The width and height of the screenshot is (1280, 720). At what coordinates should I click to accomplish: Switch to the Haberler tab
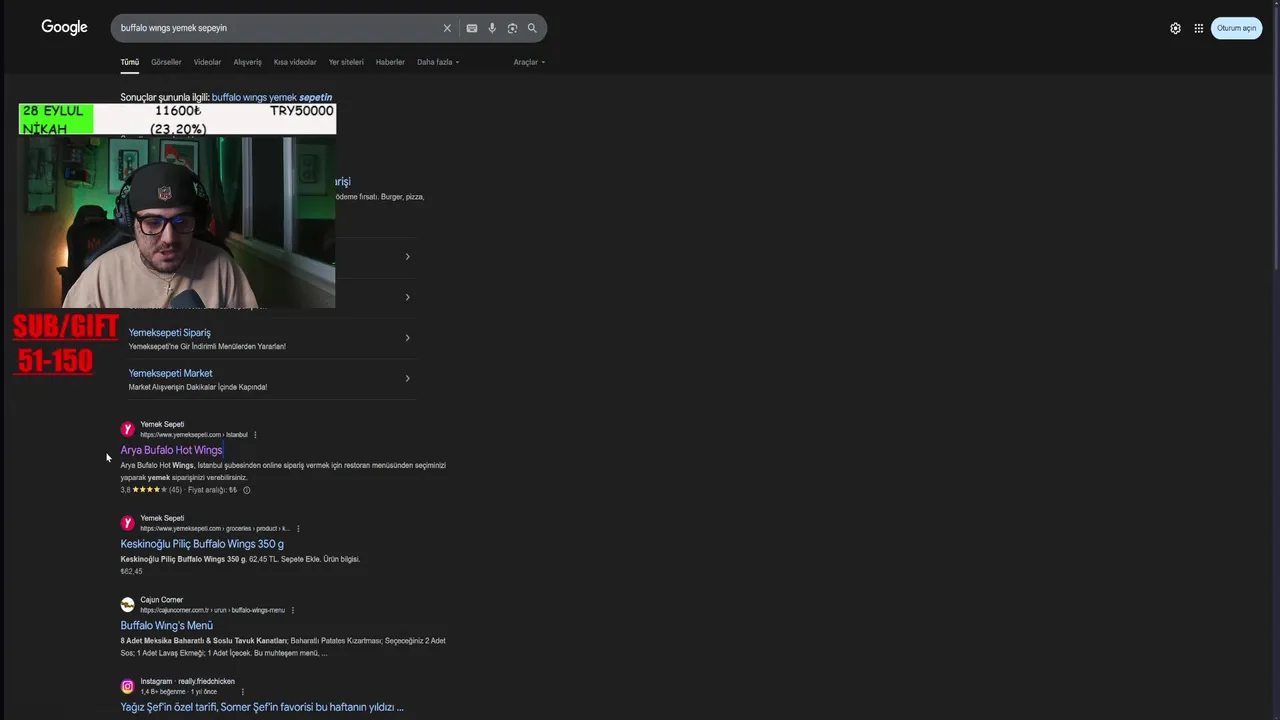tap(390, 62)
